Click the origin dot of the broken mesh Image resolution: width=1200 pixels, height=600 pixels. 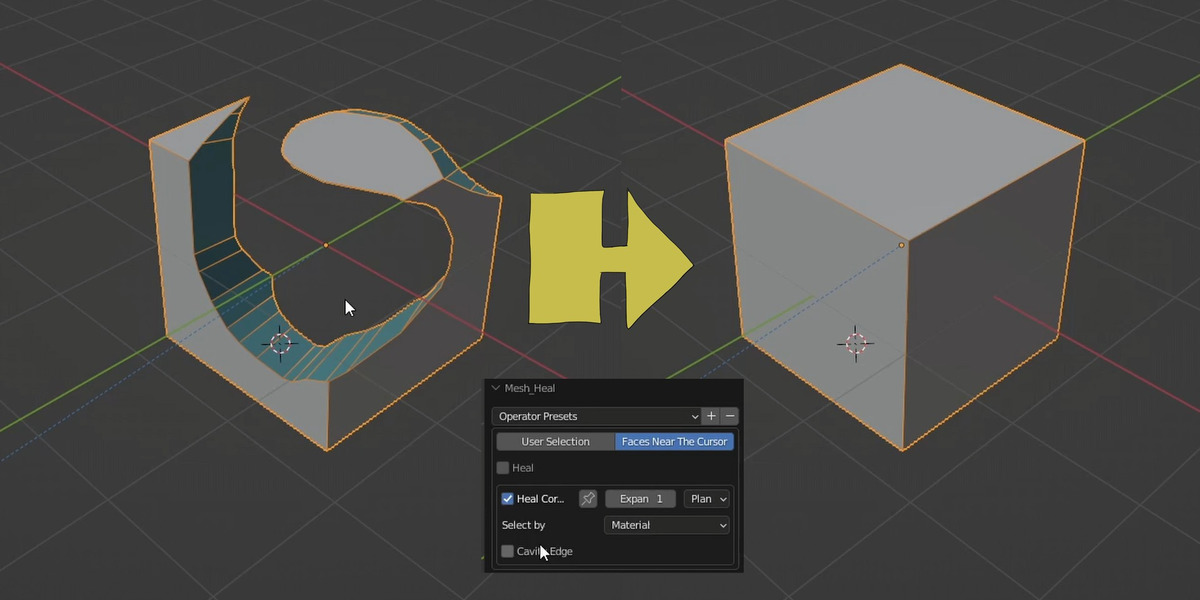pyautogui.click(x=326, y=245)
